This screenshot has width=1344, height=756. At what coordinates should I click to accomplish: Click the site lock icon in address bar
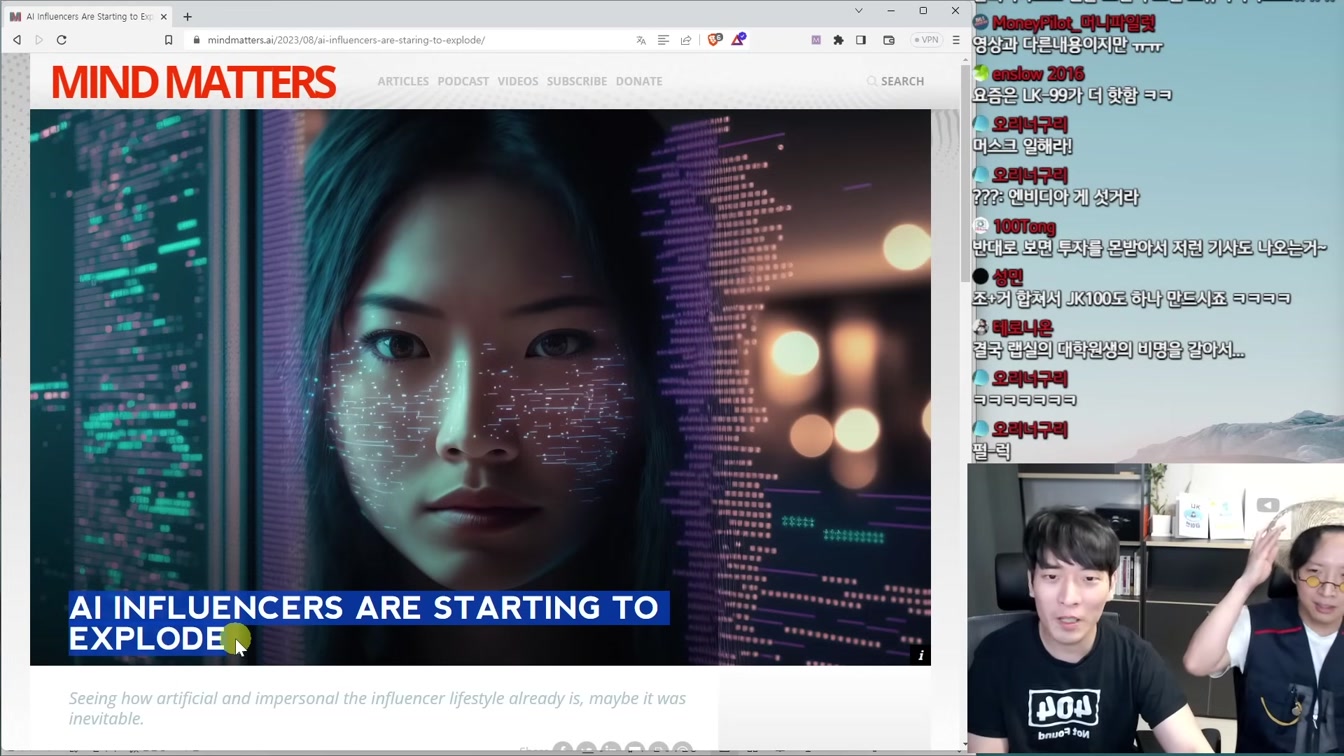(x=196, y=40)
